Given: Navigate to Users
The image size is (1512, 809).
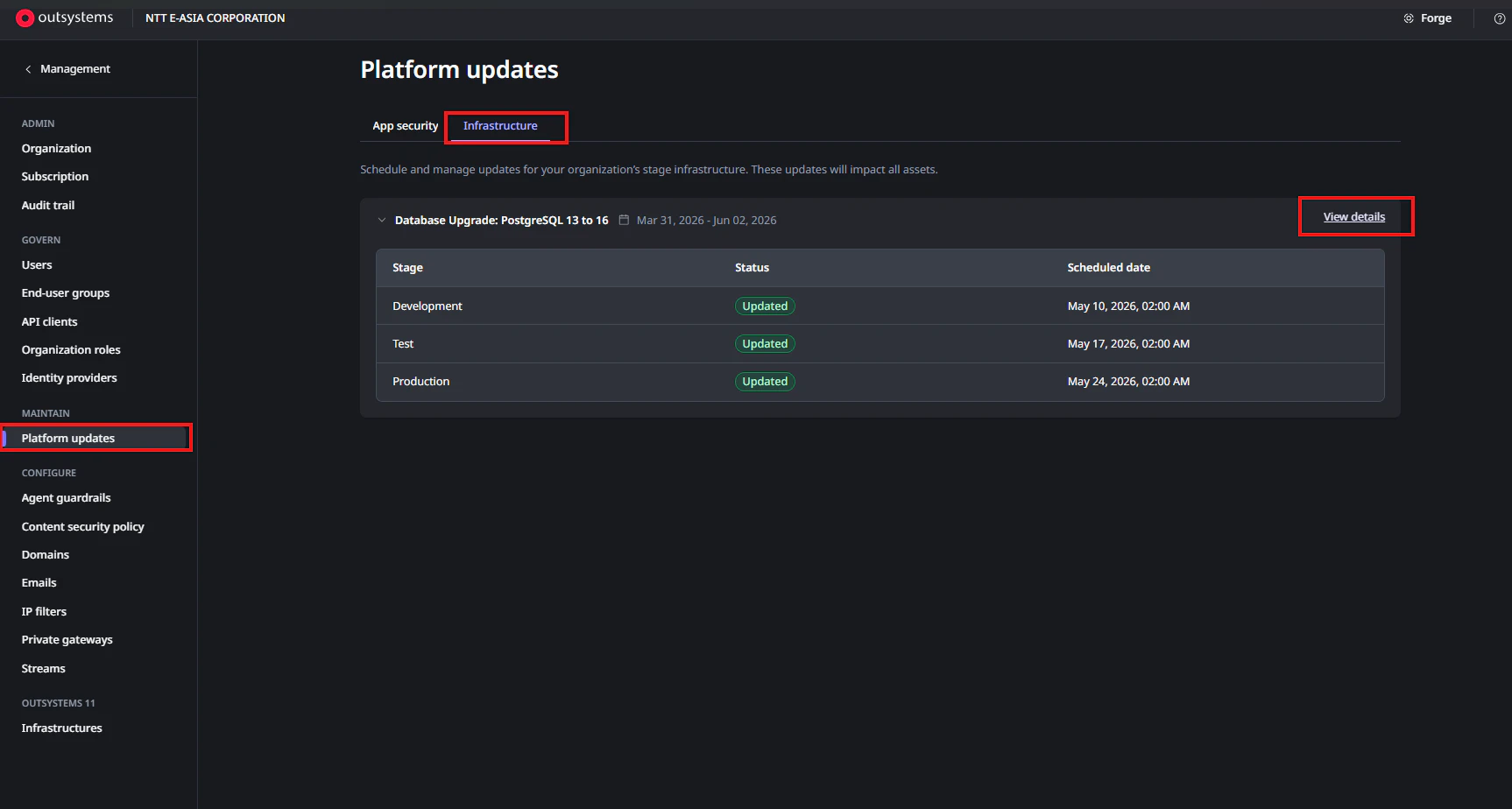Looking at the screenshot, I should click(x=37, y=265).
